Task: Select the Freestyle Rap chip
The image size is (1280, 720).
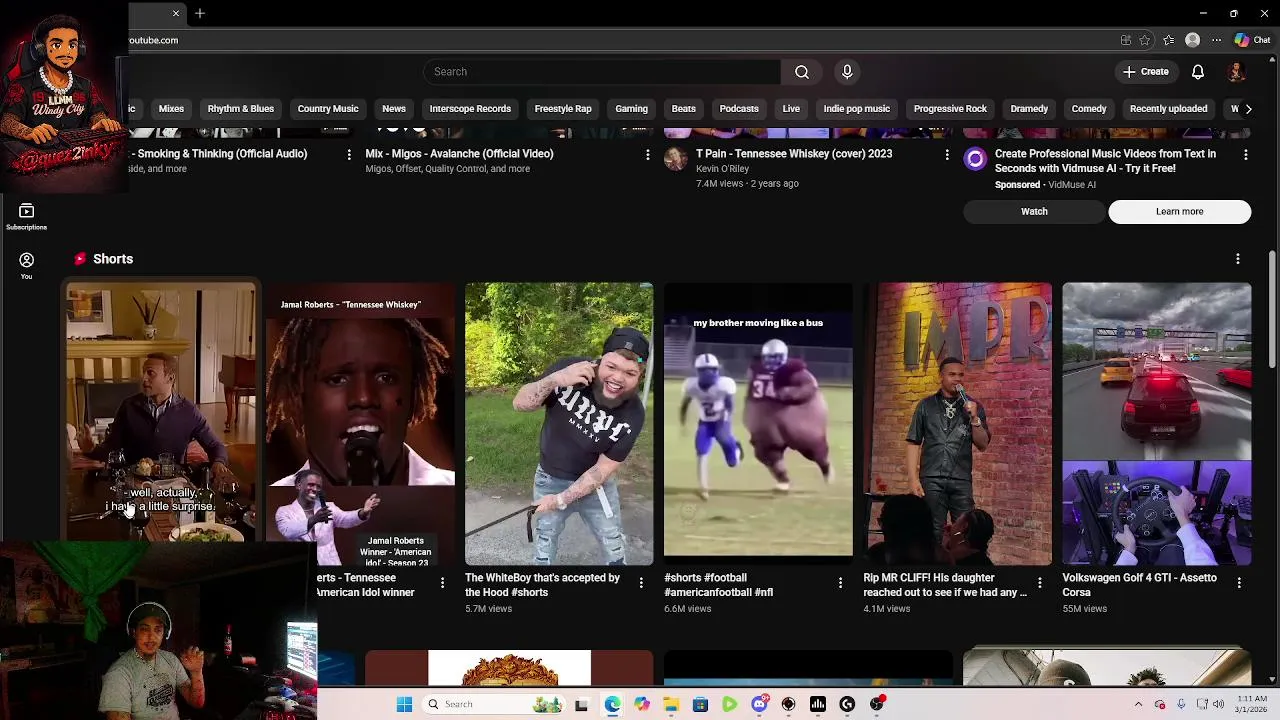Action: pos(563,109)
